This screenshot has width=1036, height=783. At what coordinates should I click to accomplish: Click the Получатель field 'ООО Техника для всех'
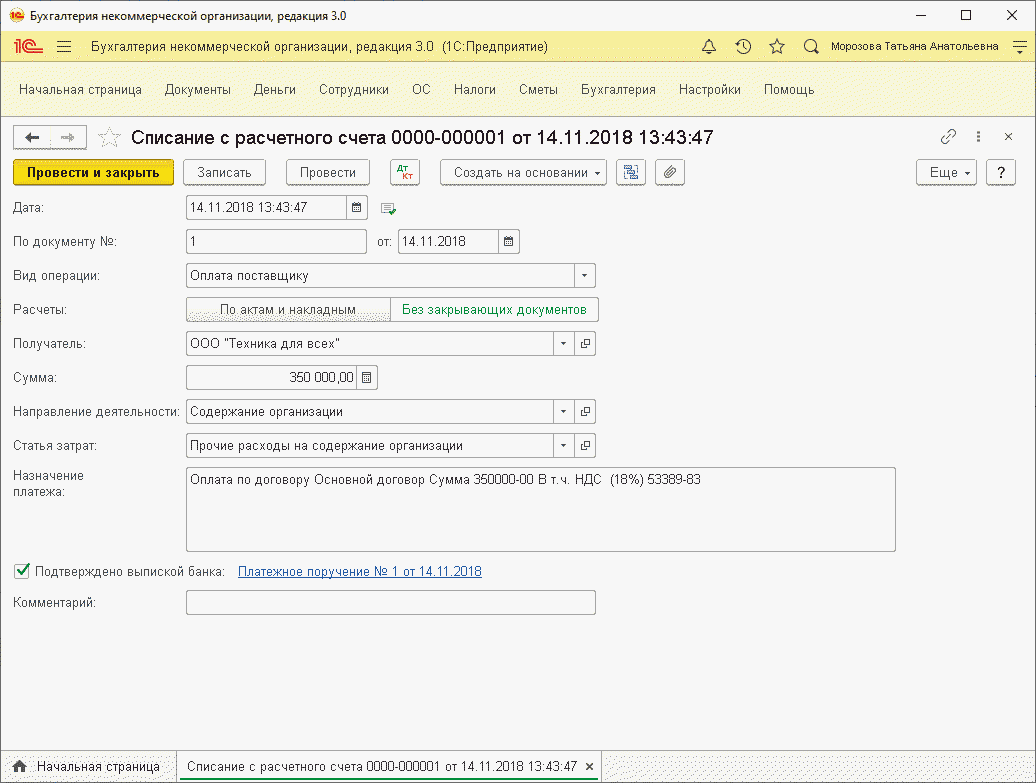tap(370, 344)
